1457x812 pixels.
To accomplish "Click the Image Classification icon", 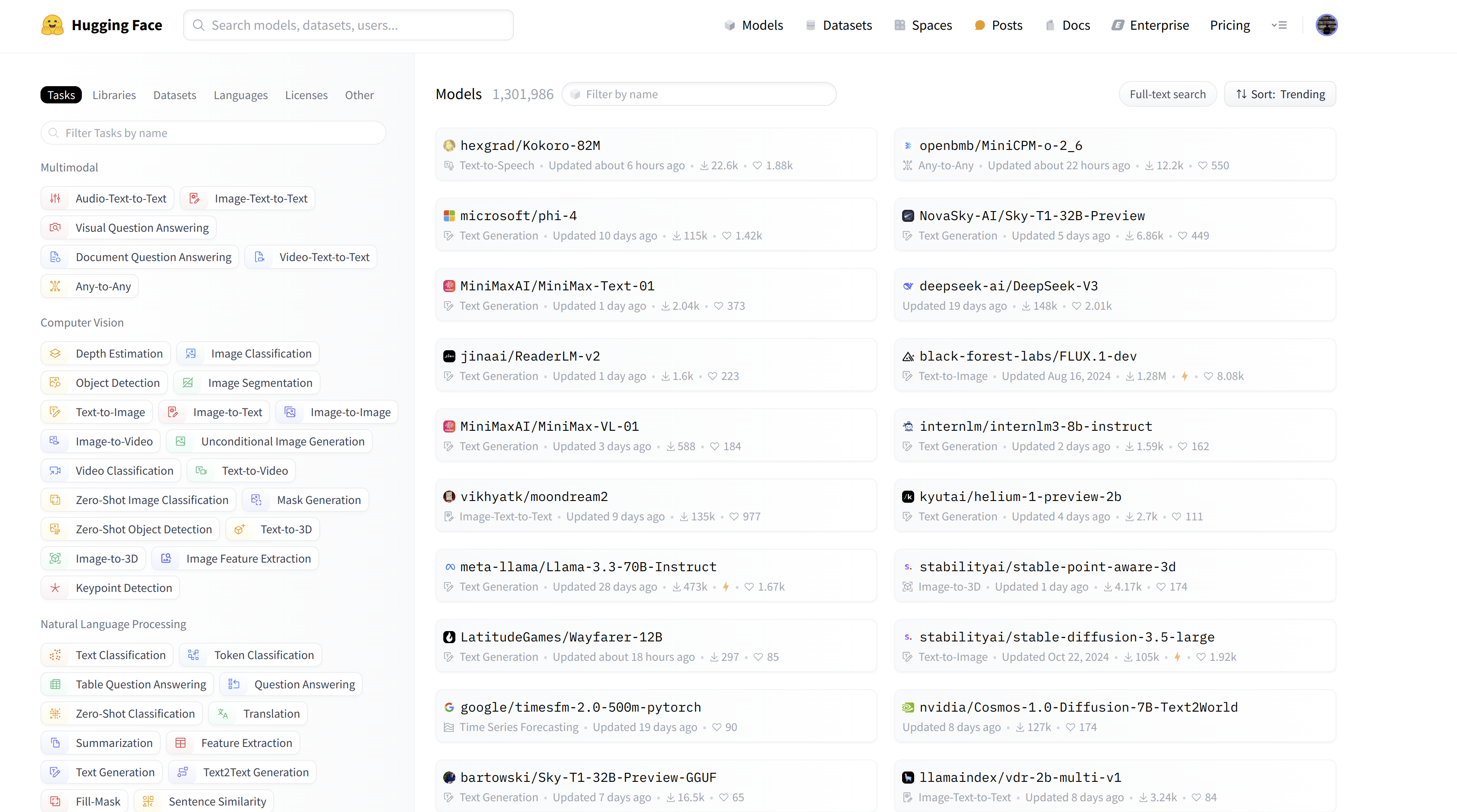I will [x=190, y=353].
